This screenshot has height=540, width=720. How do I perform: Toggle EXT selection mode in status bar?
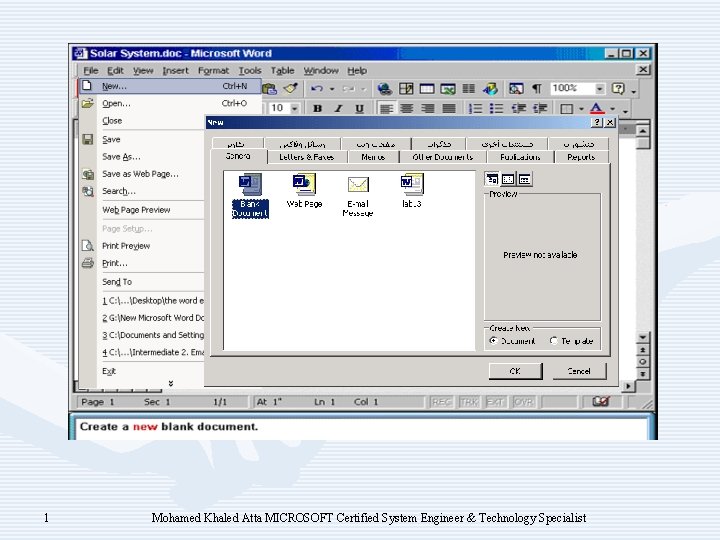click(x=495, y=402)
